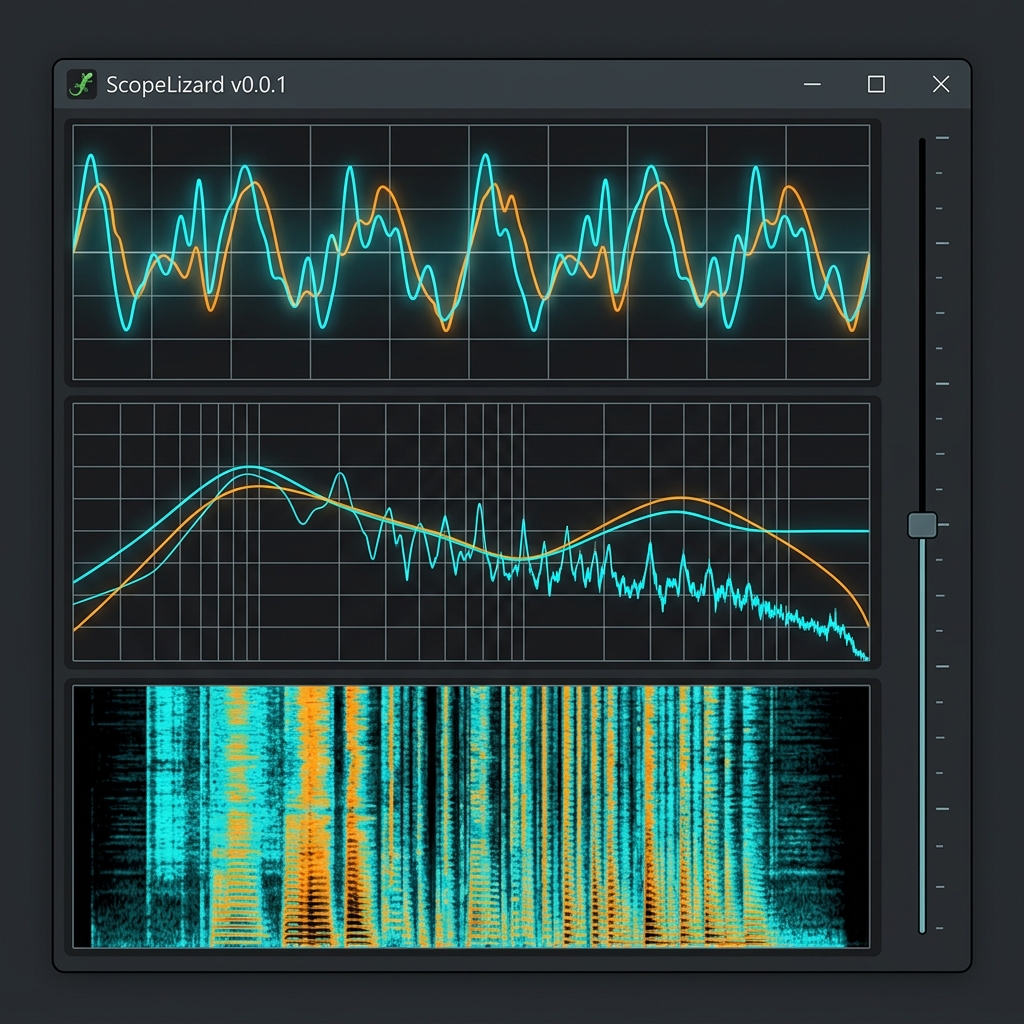1024x1024 pixels.
Task: Minimize the ScopeLizard window
Action: click(812, 84)
